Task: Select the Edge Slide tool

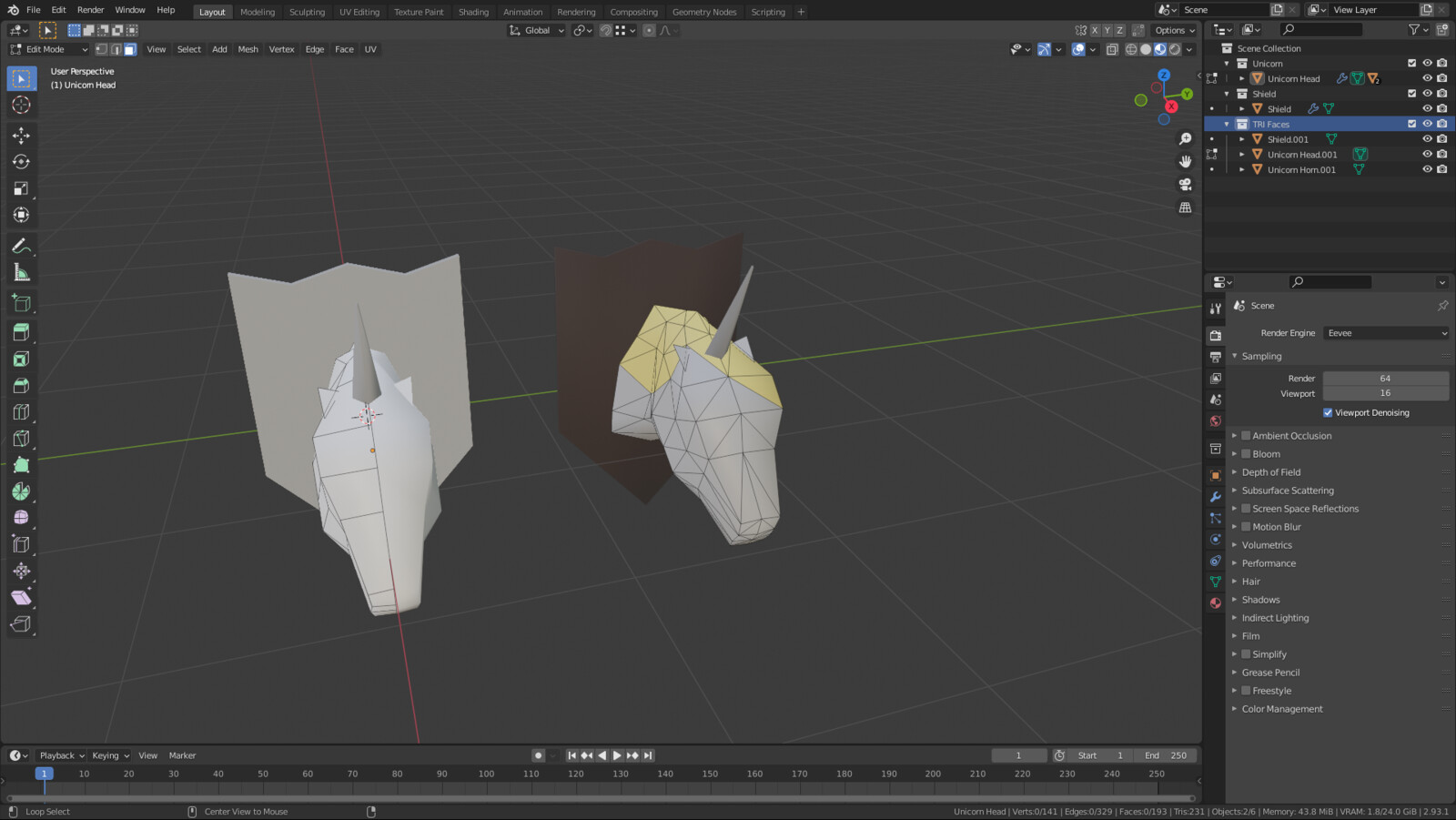Action: click(21, 544)
